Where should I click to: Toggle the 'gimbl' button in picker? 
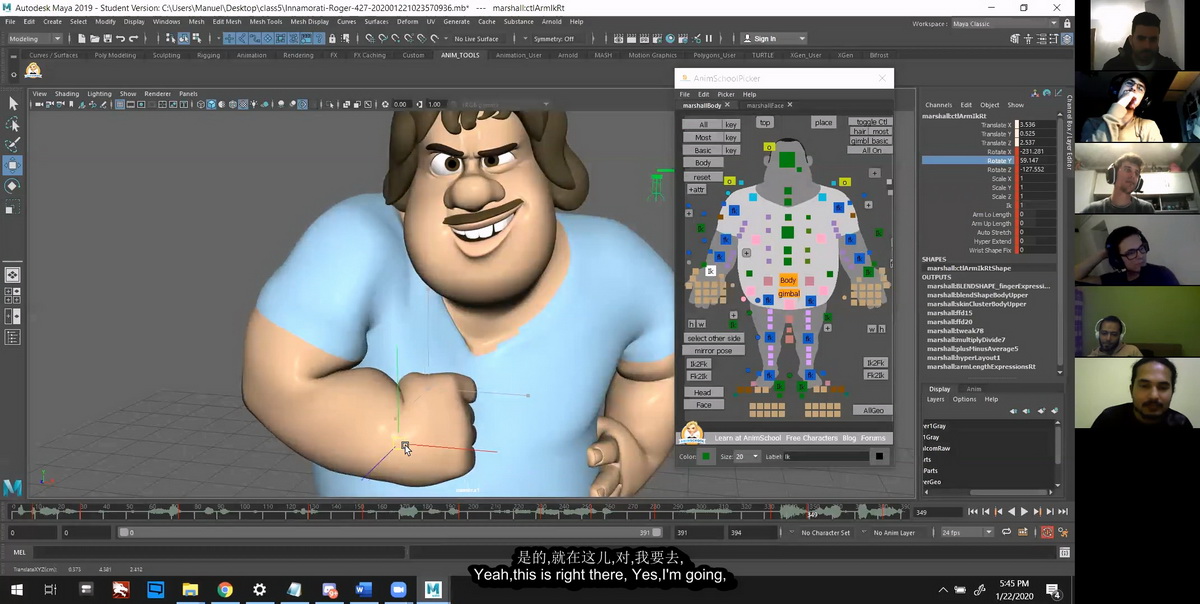pyautogui.click(x=860, y=141)
